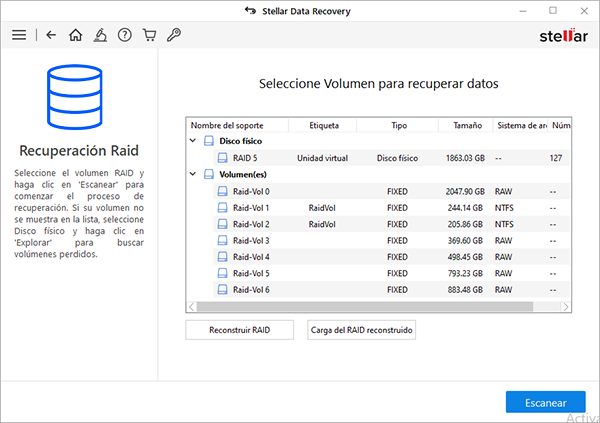This screenshot has height=423, width=600.
Task: Start scan with Escanear button
Action: [x=545, y=401]
